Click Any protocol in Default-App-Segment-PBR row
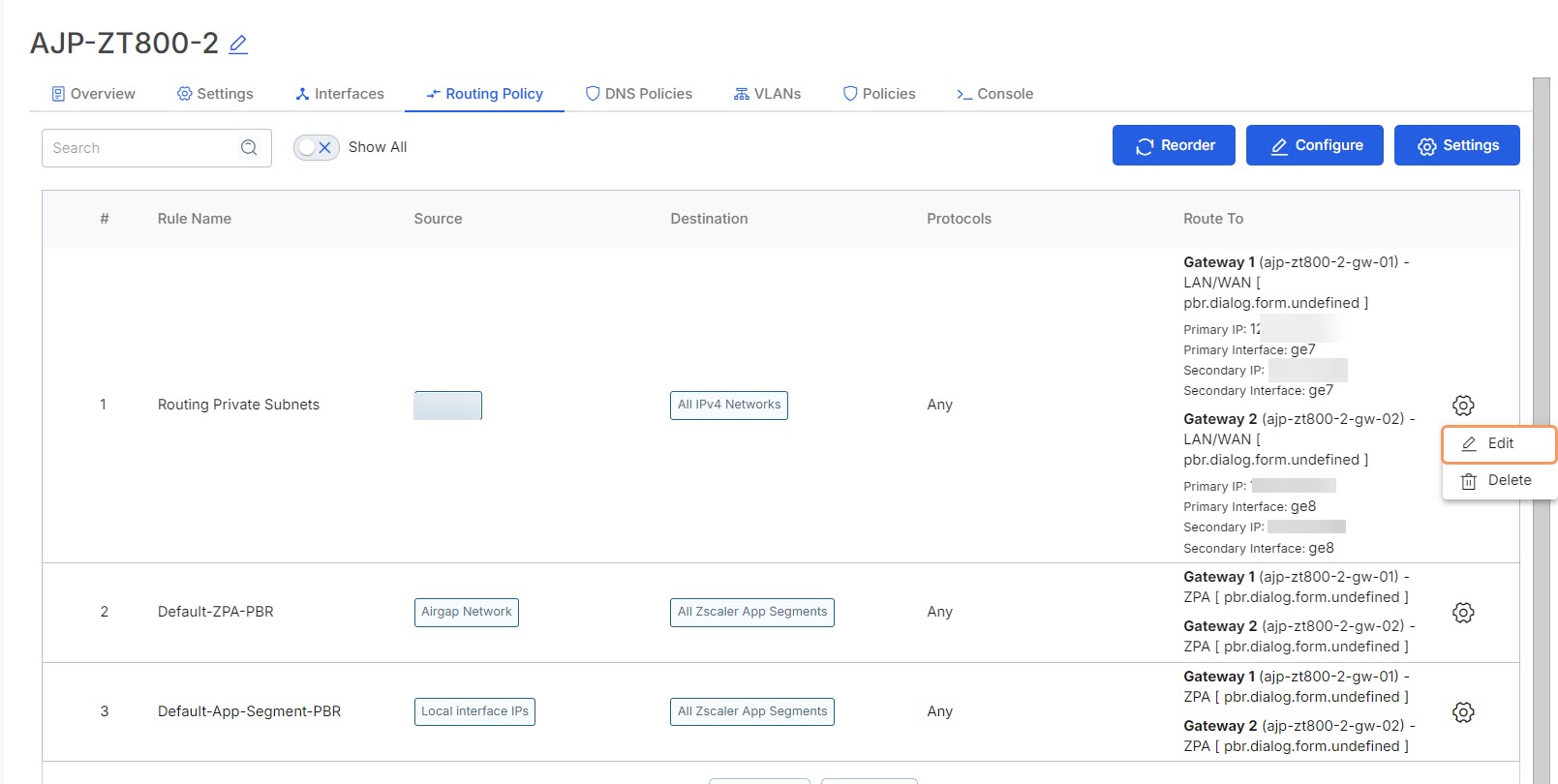Viewport: 1558px width, 784px height. 939,711
